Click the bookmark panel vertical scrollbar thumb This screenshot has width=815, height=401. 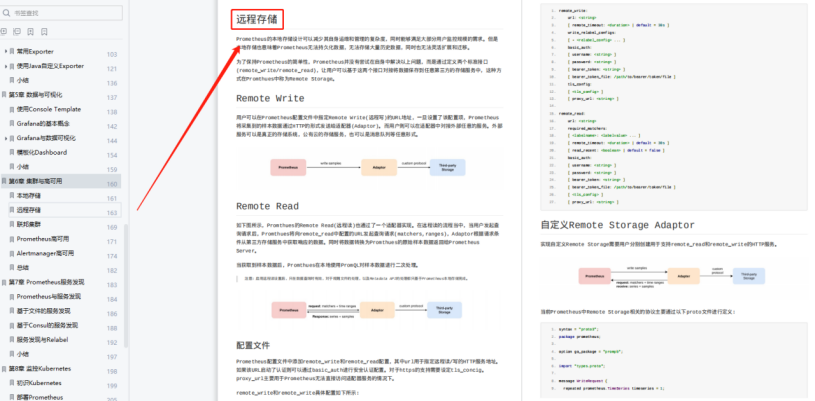pyautogui.click(x=126, y=286)
